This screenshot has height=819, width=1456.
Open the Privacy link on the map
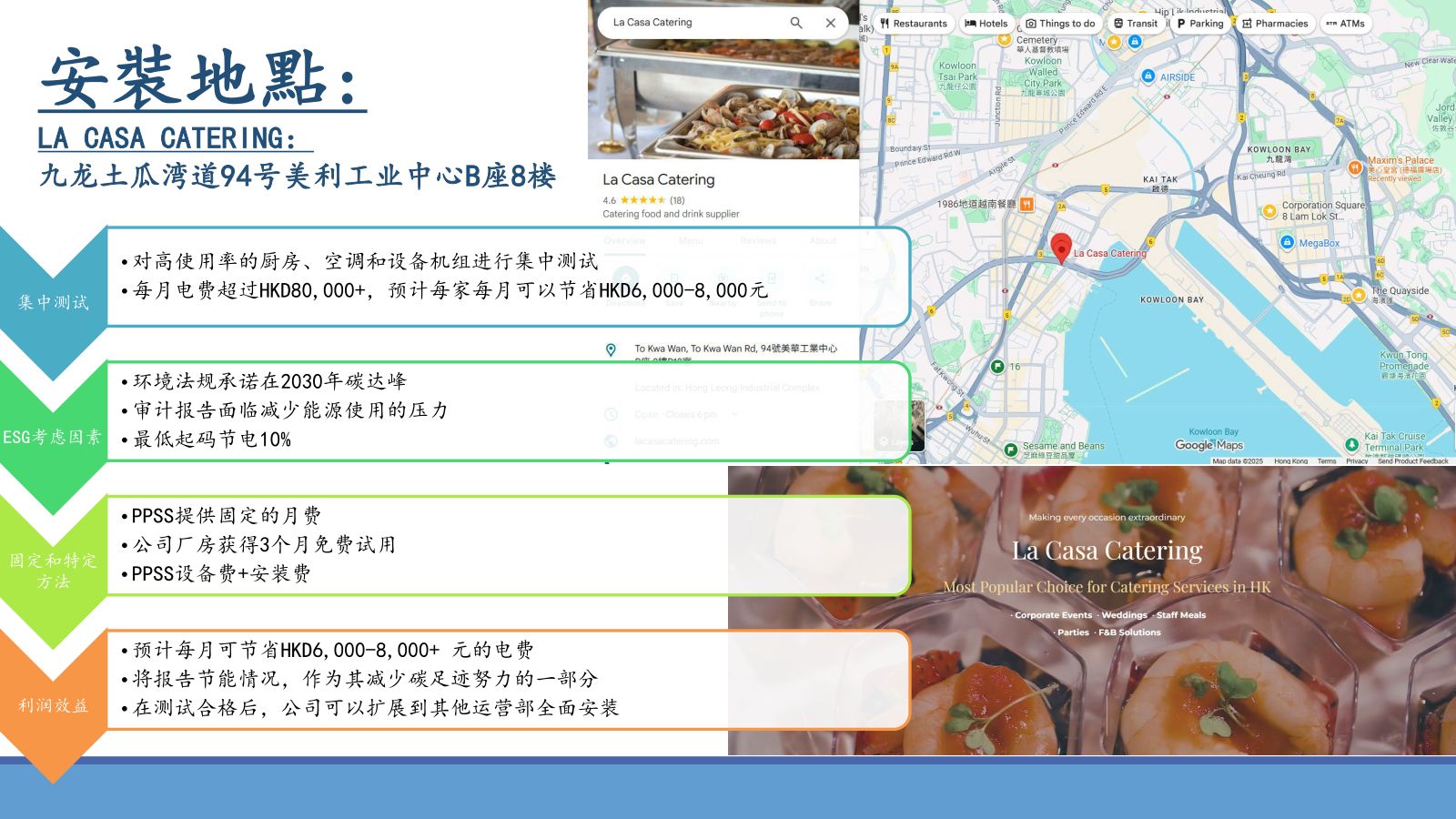click(x=1357, y=461)
